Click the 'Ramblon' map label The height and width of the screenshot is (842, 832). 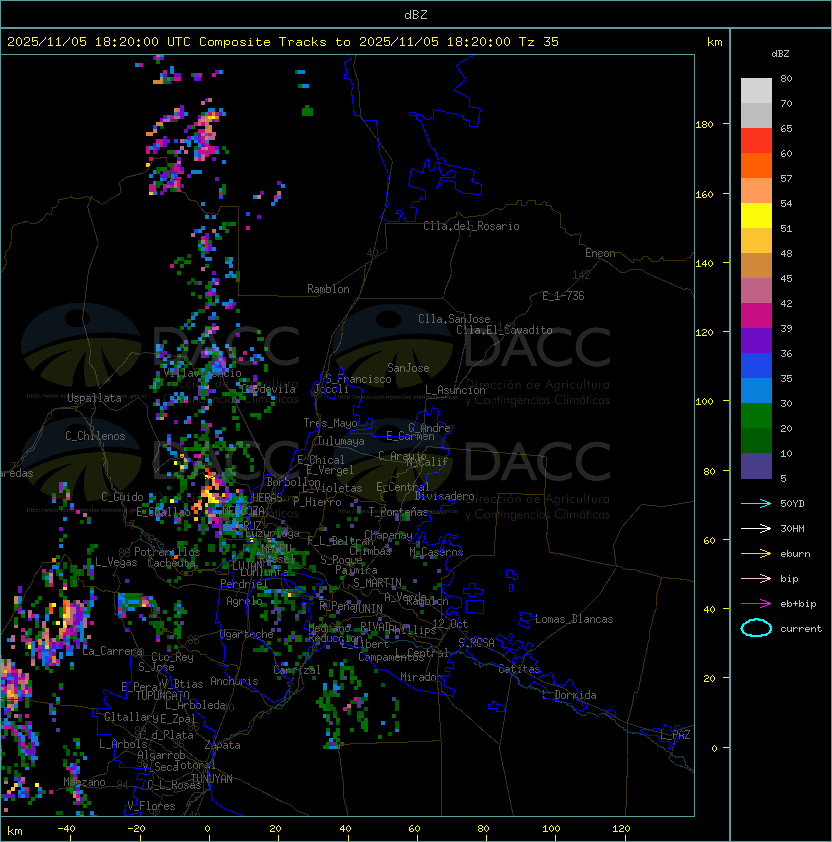click(328, 289)
